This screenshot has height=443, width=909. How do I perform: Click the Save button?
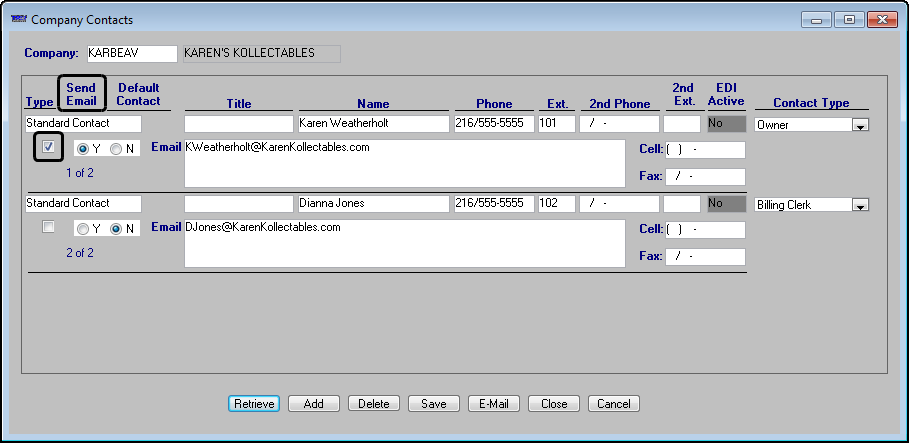434,404
